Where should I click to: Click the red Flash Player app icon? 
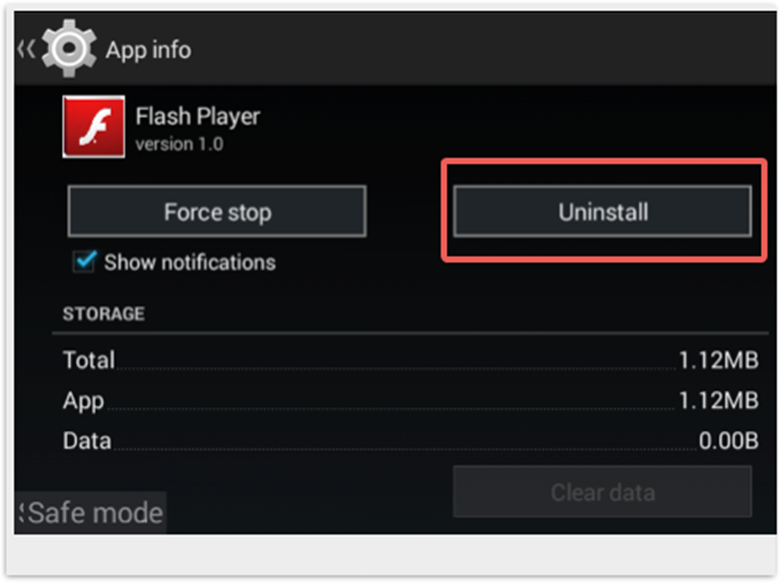(x=94, y=127)
